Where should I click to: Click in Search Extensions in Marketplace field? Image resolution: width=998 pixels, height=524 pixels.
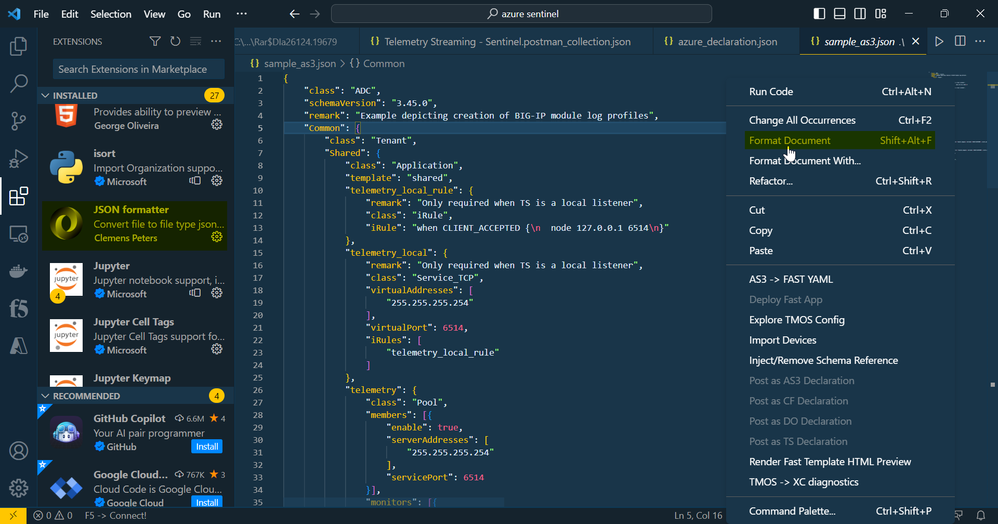[x=137, y=69]
